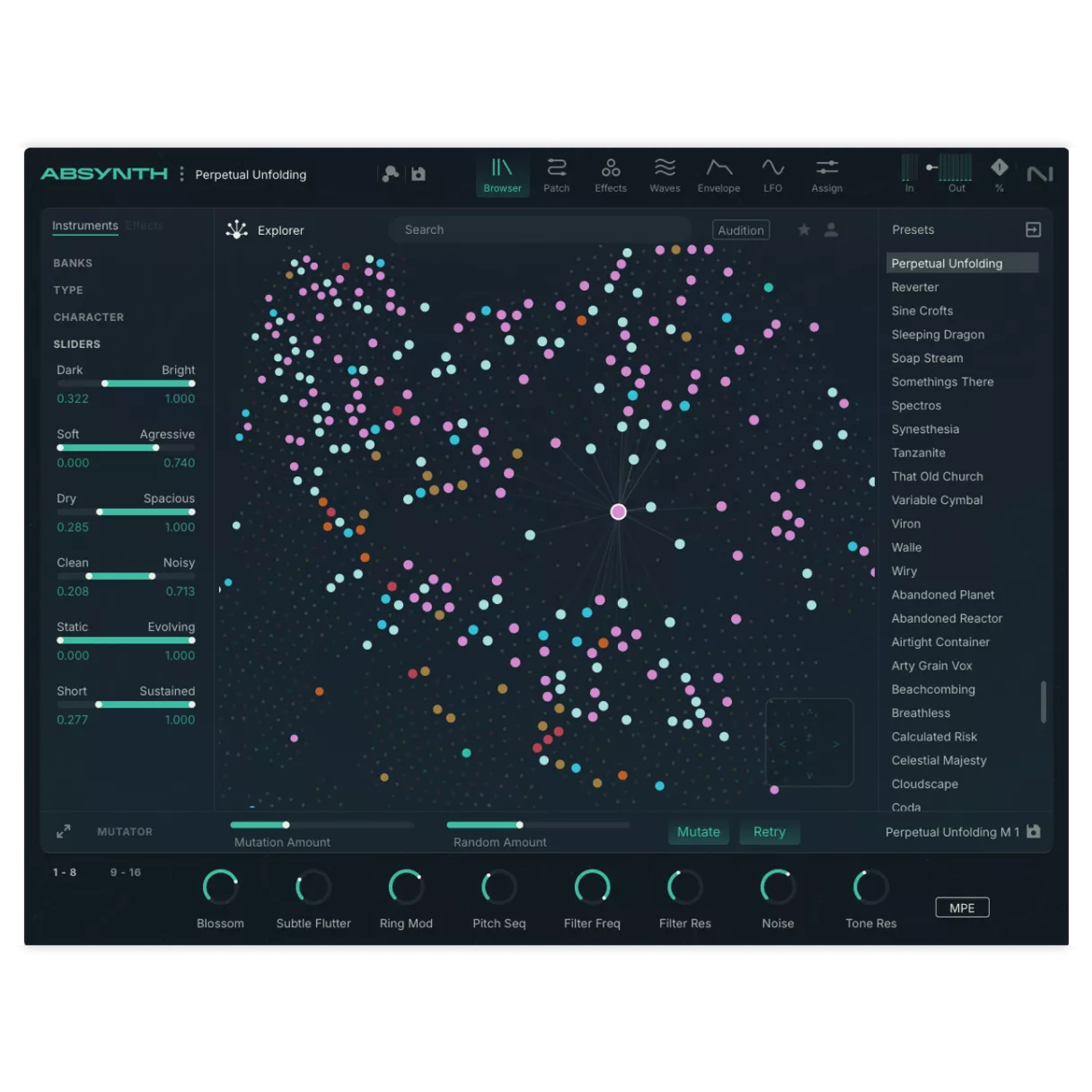The width and height of the screenshot is (1092, 1092).
Task: Toggle the MPE button
Action: point(963,907)
